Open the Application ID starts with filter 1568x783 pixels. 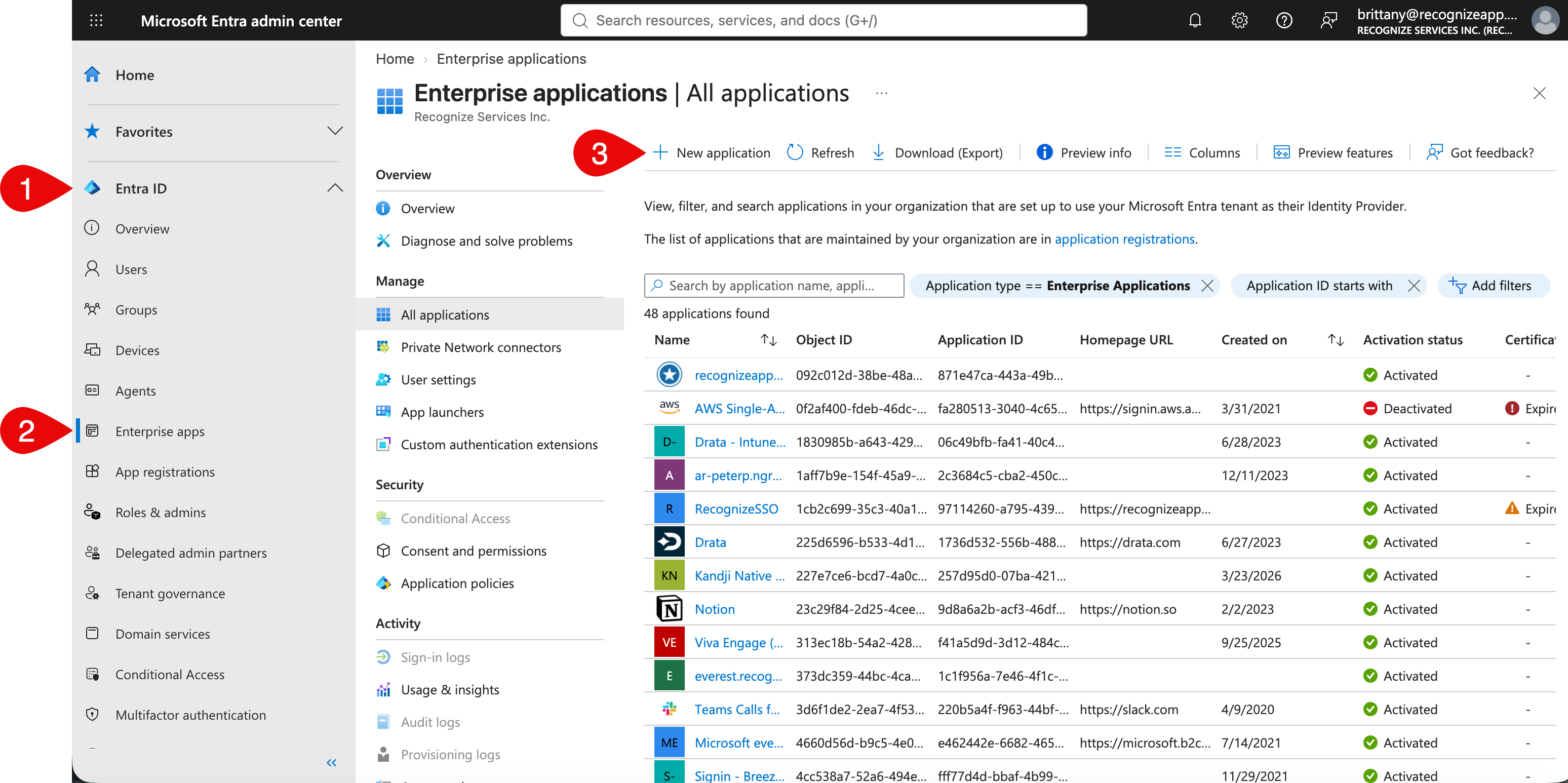click(1319, 285)
